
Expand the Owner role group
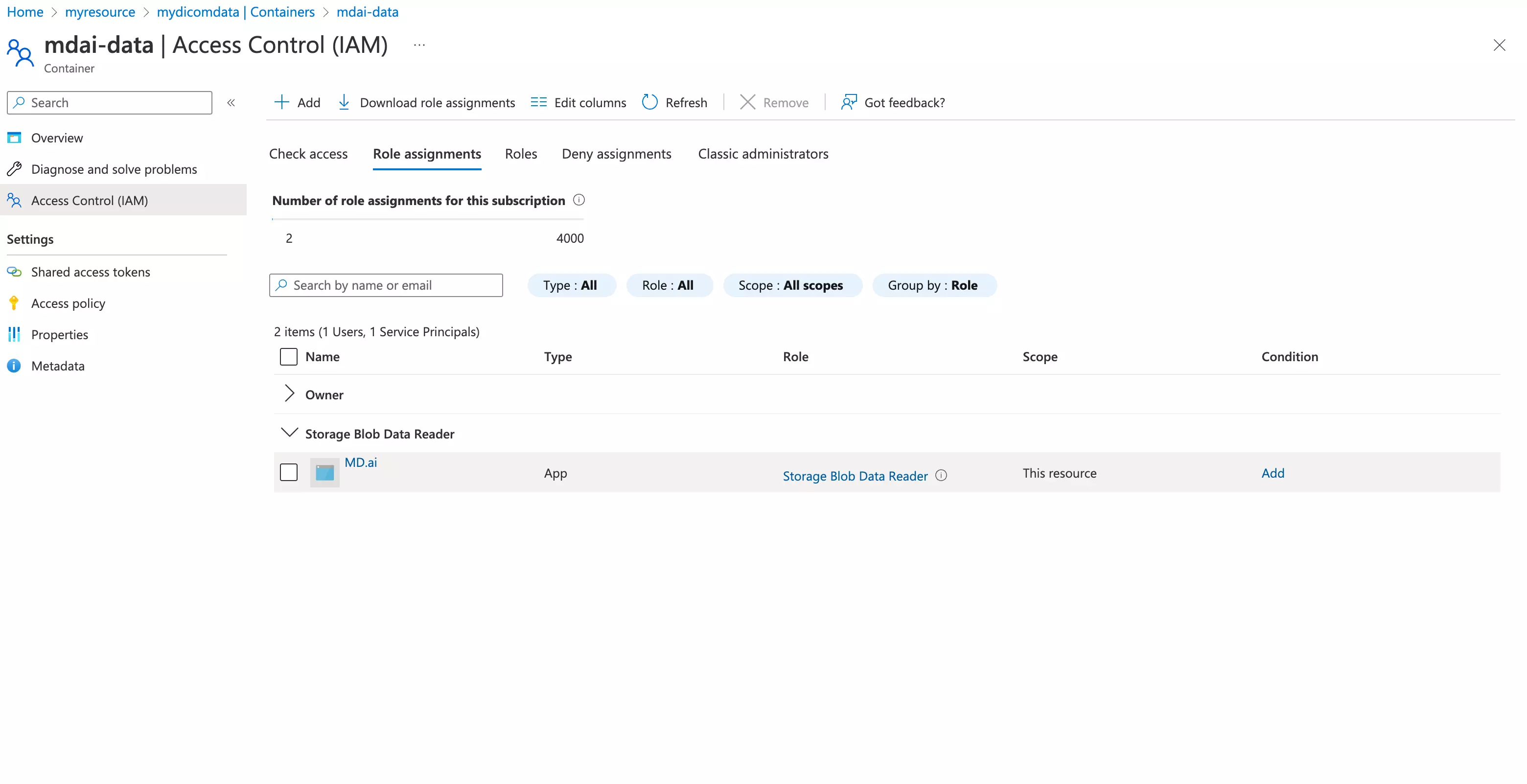[x=289, y=393]
